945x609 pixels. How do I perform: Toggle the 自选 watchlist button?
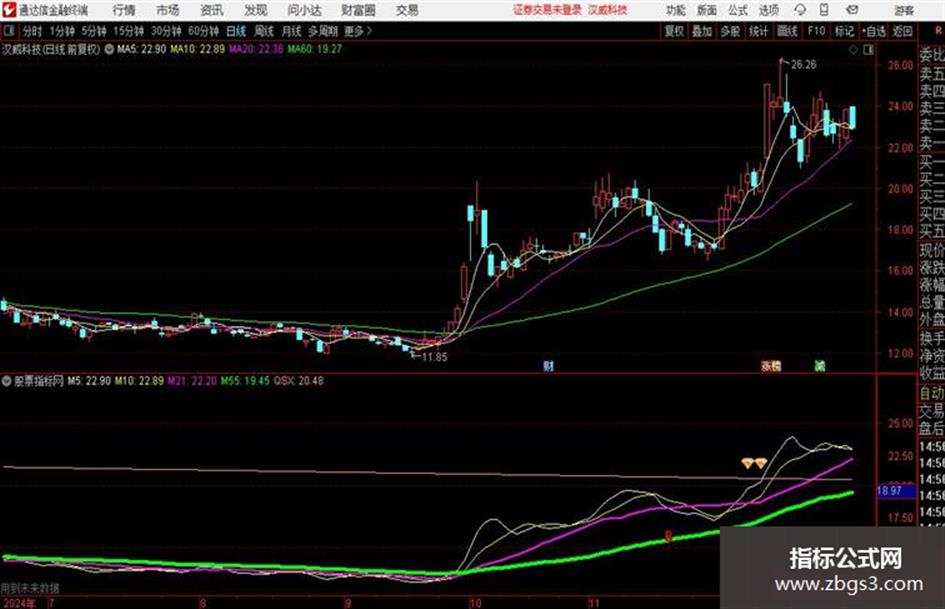[874, 31]
